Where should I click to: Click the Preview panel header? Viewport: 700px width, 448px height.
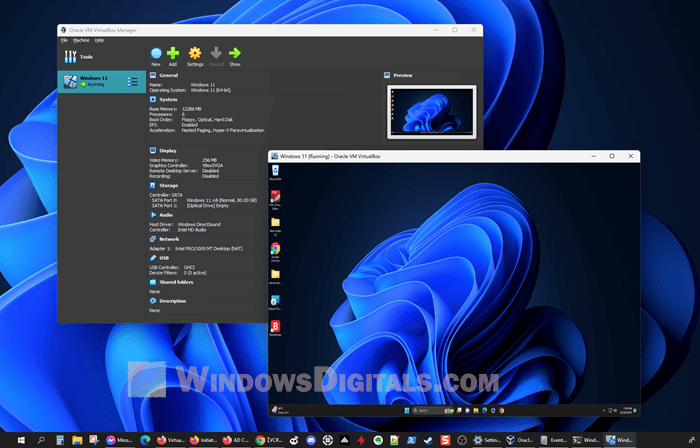pyautogui.click(x=403, y=75)
